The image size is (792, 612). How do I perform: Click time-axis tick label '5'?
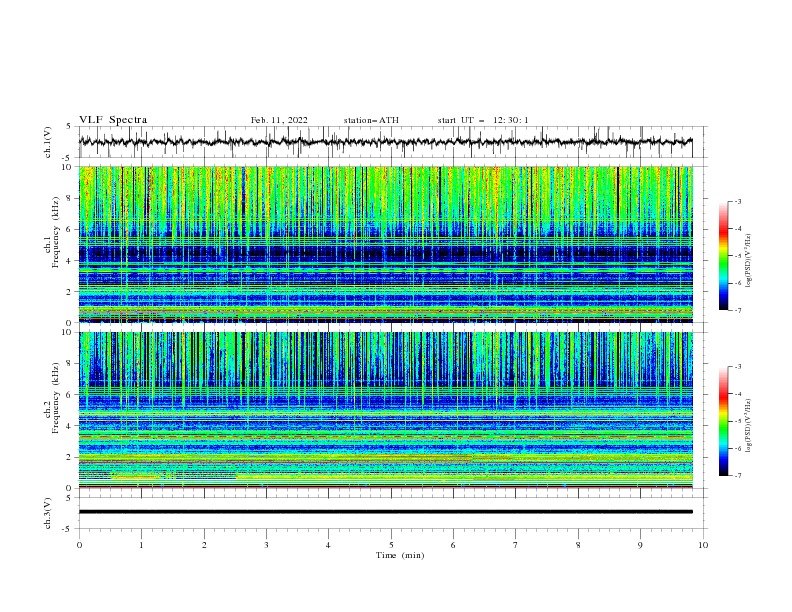[391, 545]
